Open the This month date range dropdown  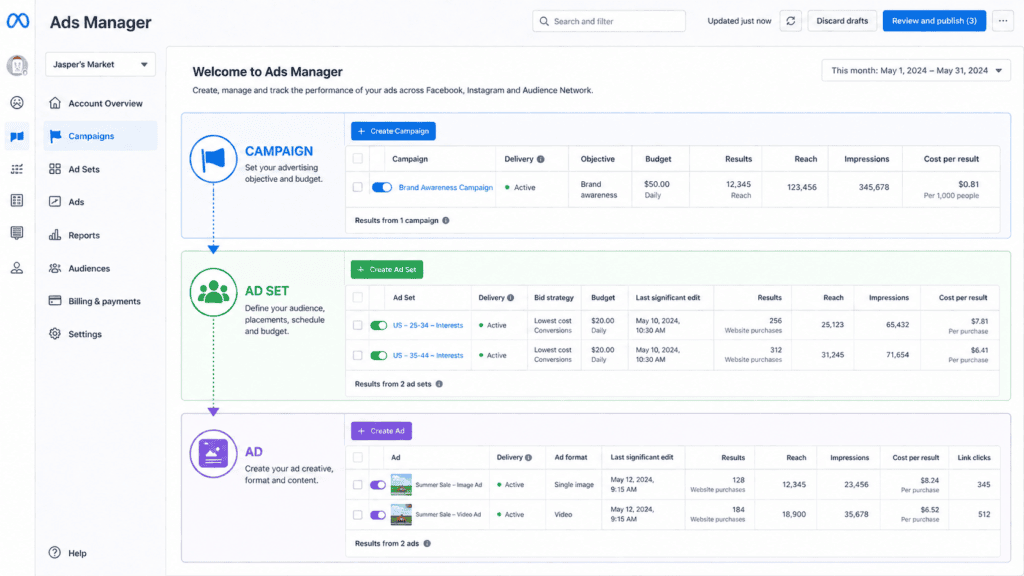coord(916,71)
